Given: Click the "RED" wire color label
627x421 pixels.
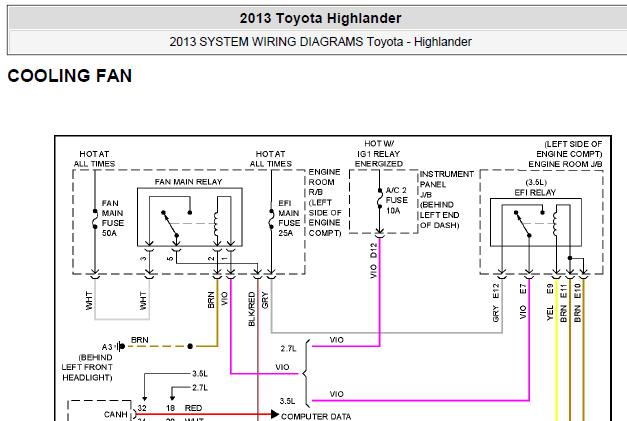Looking at the screenshot, I should point(194,408).
